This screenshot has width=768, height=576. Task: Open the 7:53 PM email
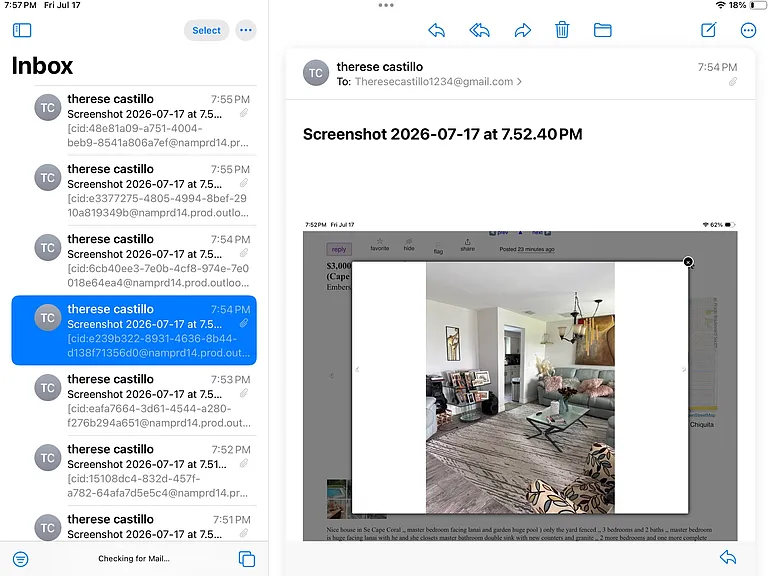coord(134,401)
